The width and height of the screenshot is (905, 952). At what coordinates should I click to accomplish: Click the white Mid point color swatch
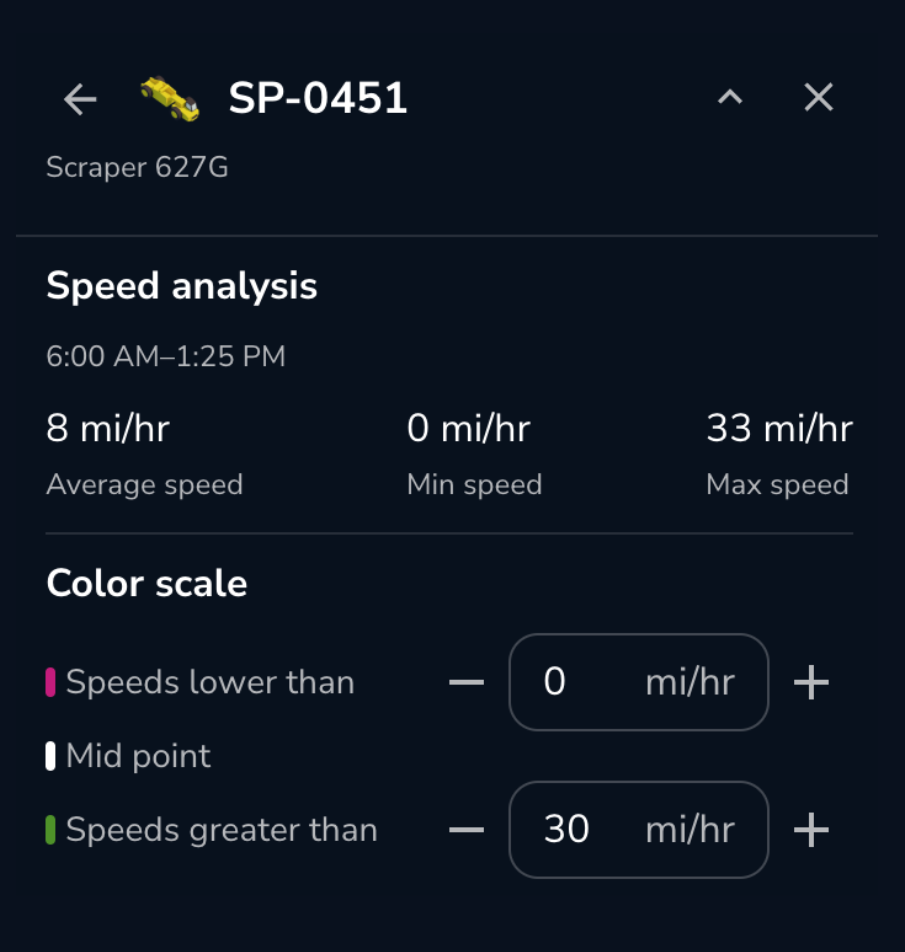click(x=51, y=756)
